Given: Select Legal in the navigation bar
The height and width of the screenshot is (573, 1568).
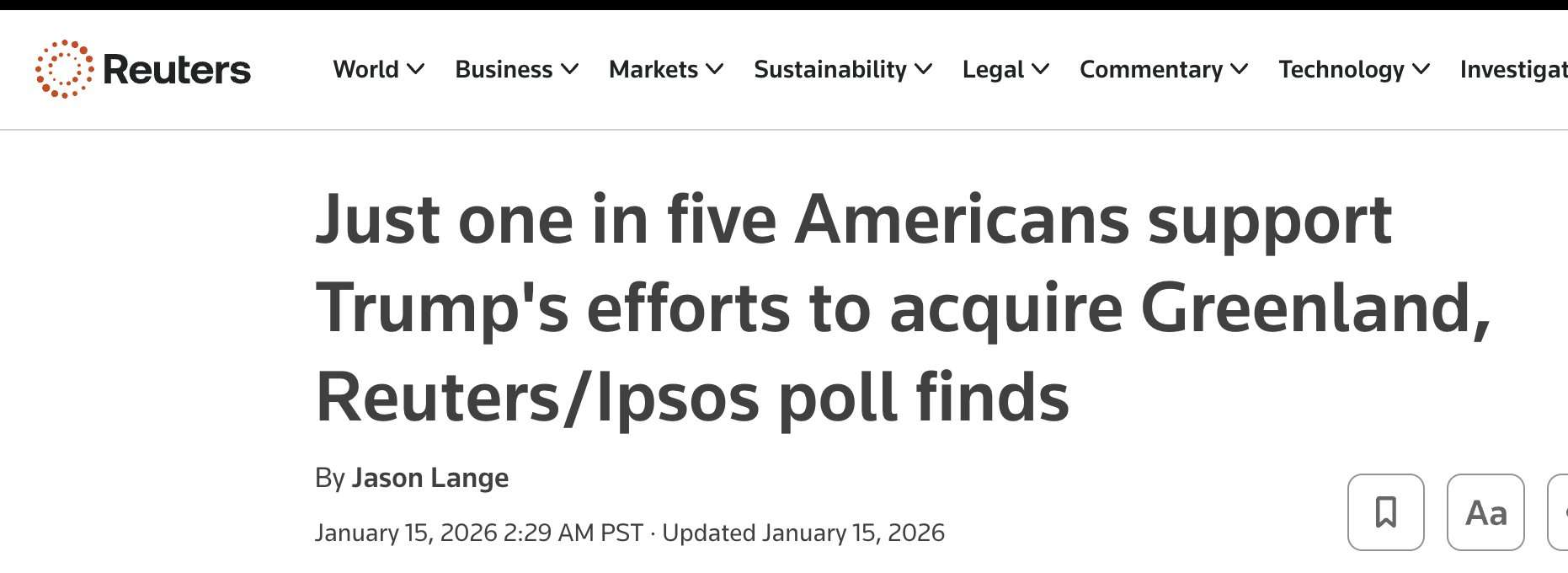Looking at the screenshot, I should click(994, 70).
